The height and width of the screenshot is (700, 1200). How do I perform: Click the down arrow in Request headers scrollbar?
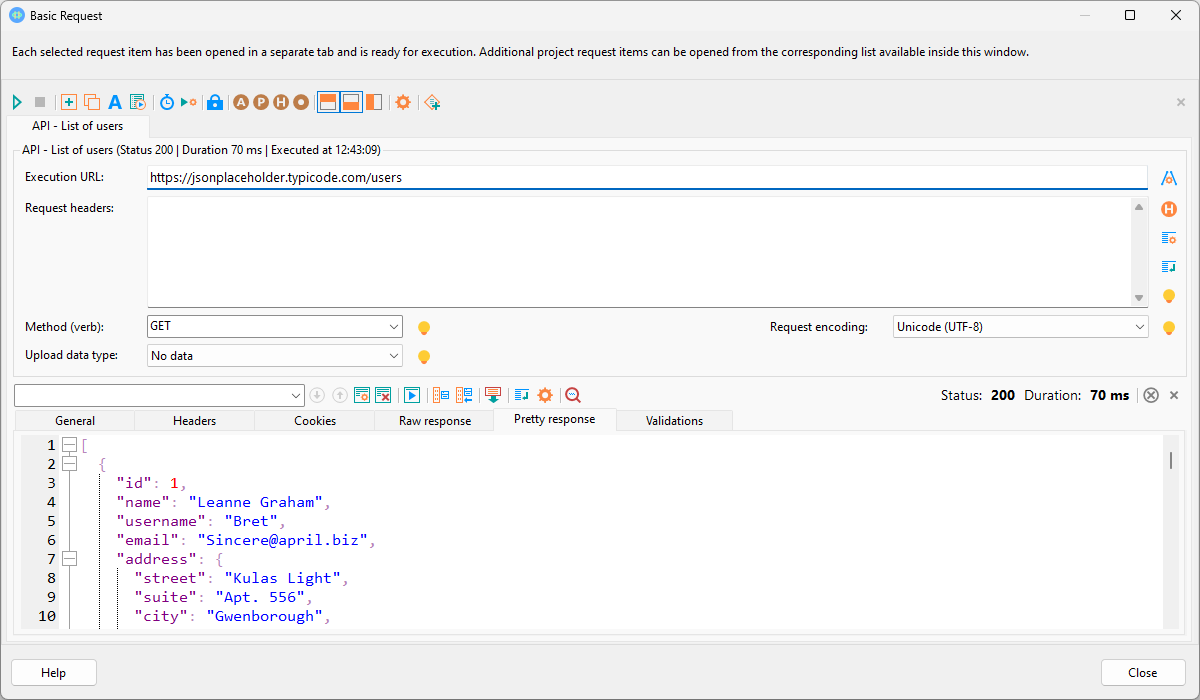1139,298
